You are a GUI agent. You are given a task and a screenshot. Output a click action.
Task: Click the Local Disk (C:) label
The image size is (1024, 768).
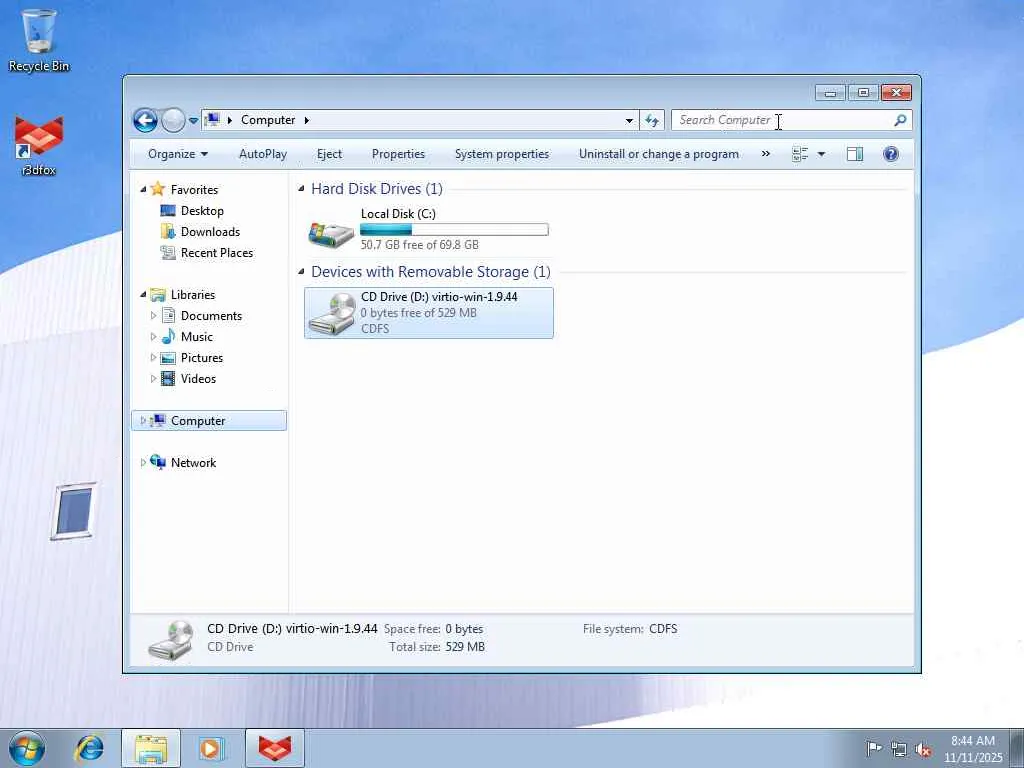point(398,214)
